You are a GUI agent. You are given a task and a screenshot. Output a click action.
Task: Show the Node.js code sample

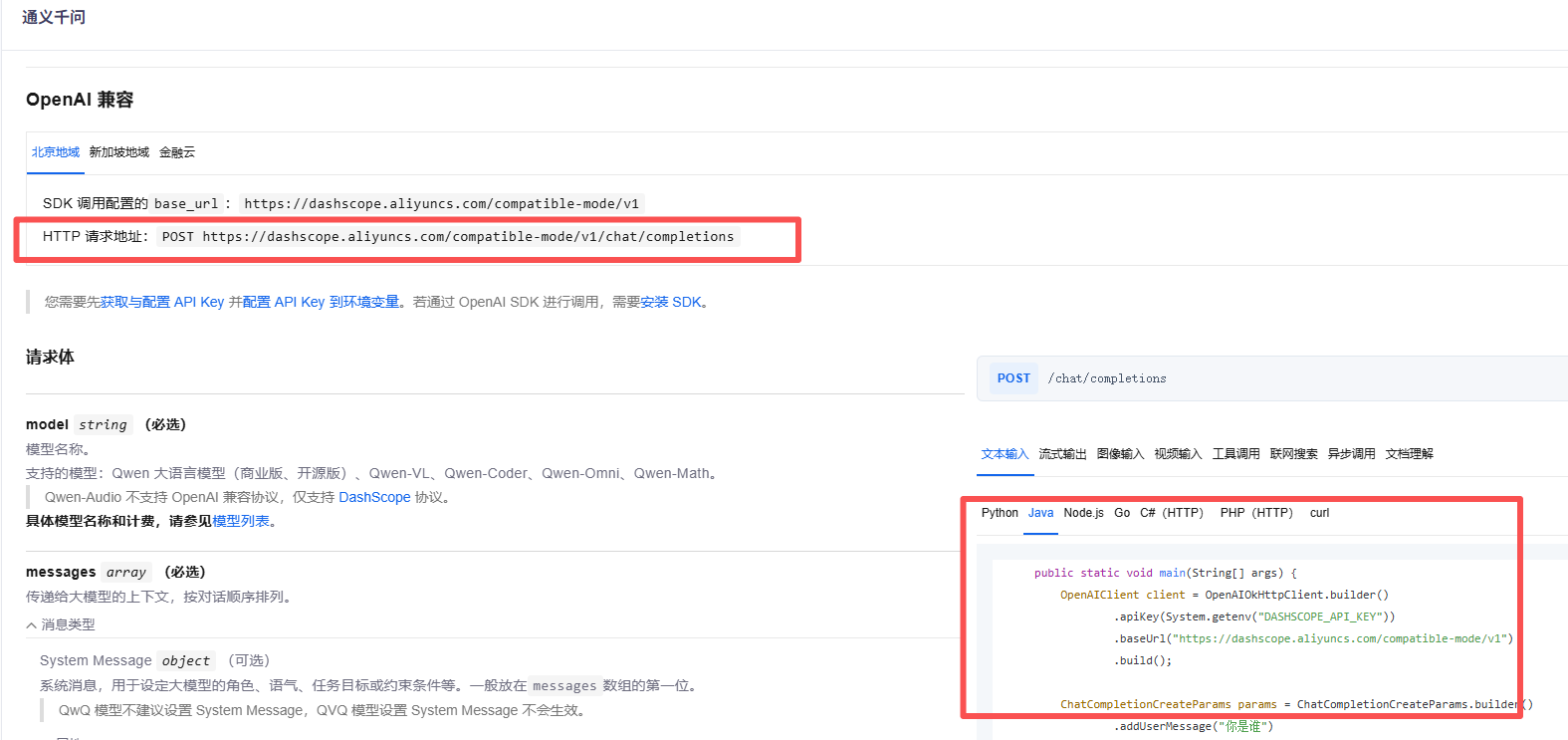(x=1083, y=513)
